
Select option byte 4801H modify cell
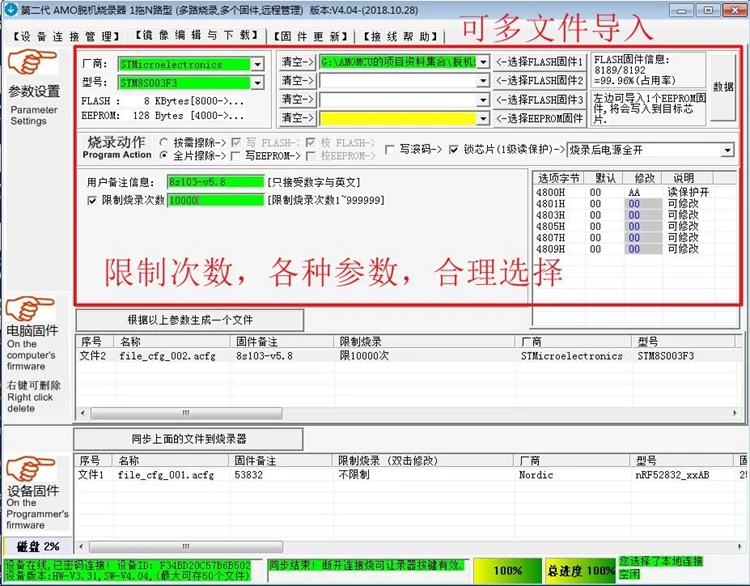(643, 204)
